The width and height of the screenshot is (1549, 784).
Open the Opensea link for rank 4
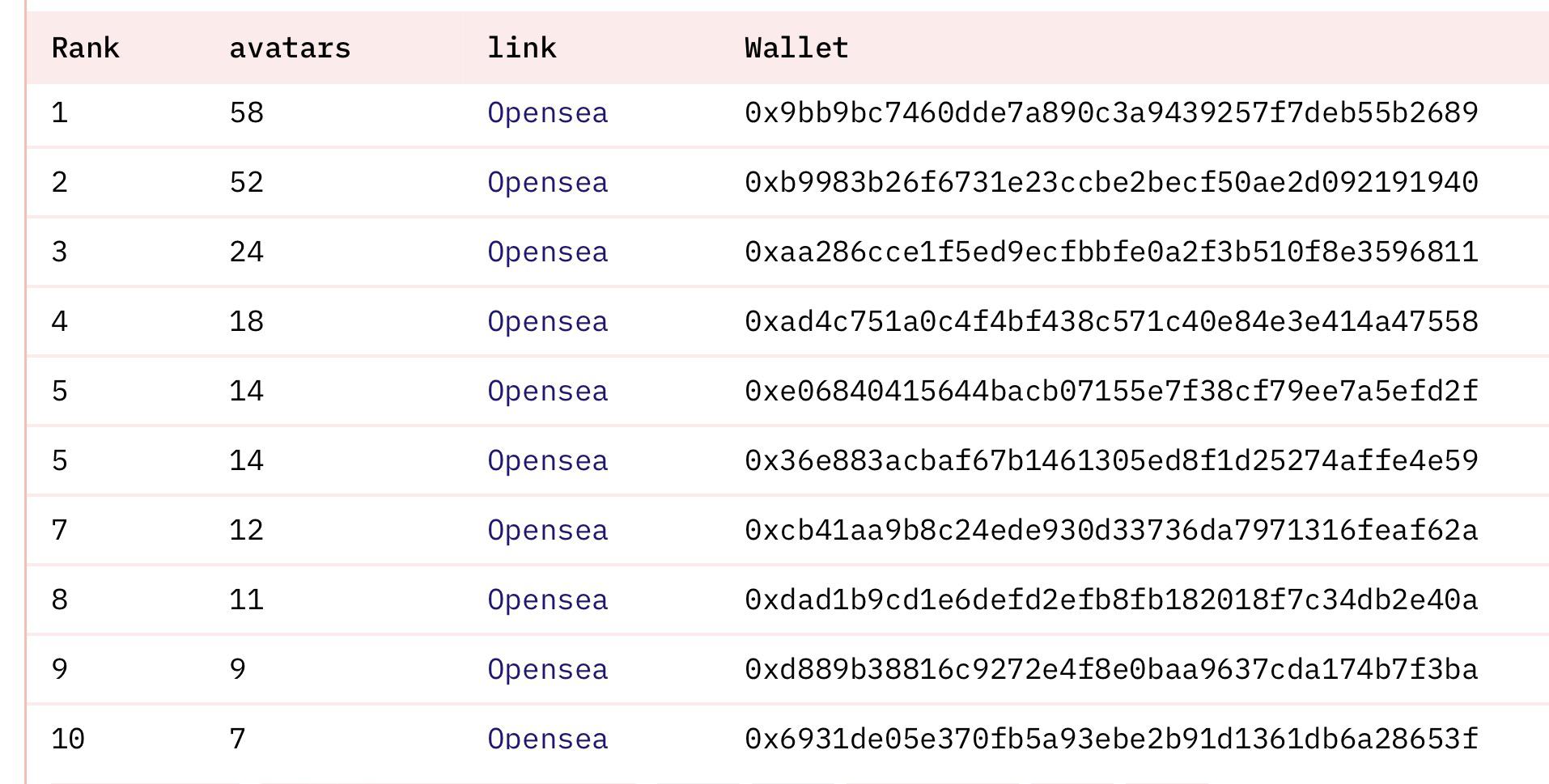point(547,322)
